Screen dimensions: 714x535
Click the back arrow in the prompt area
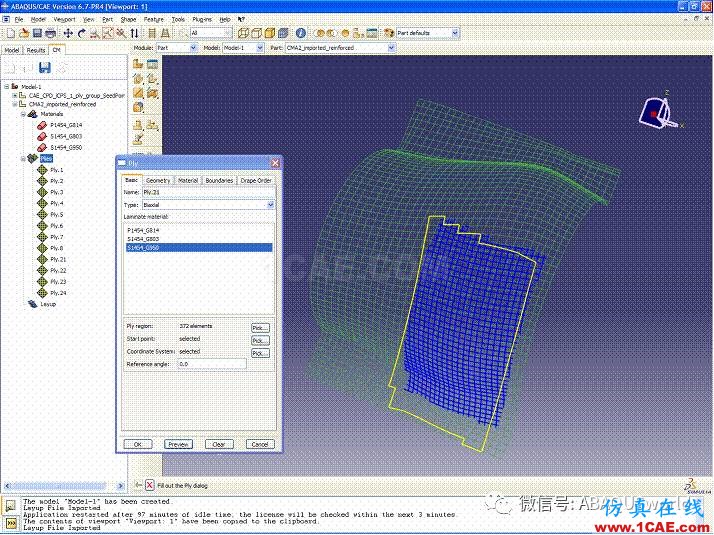click(x=138, y=485)
